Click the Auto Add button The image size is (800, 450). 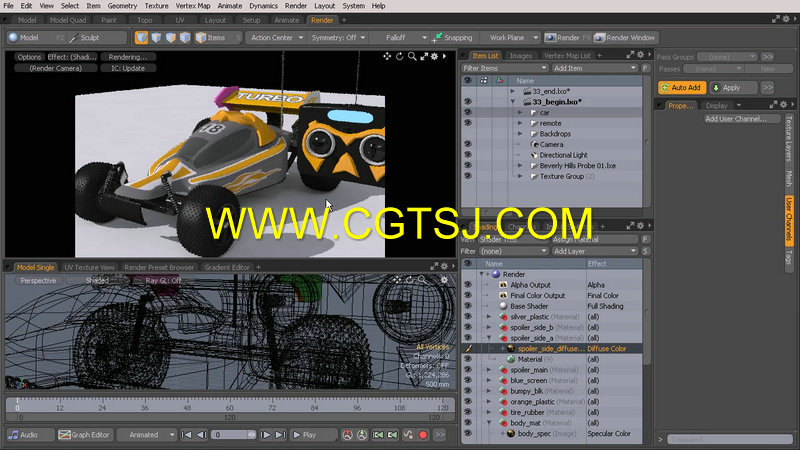coord(682,88)
